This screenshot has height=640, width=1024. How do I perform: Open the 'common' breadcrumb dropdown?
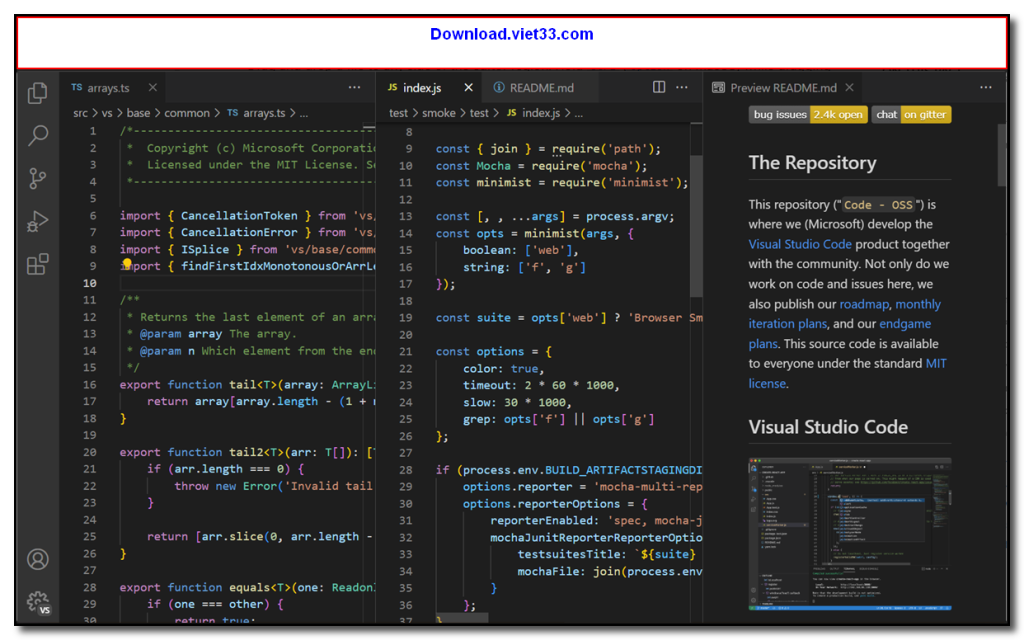[x=186, y=113]
